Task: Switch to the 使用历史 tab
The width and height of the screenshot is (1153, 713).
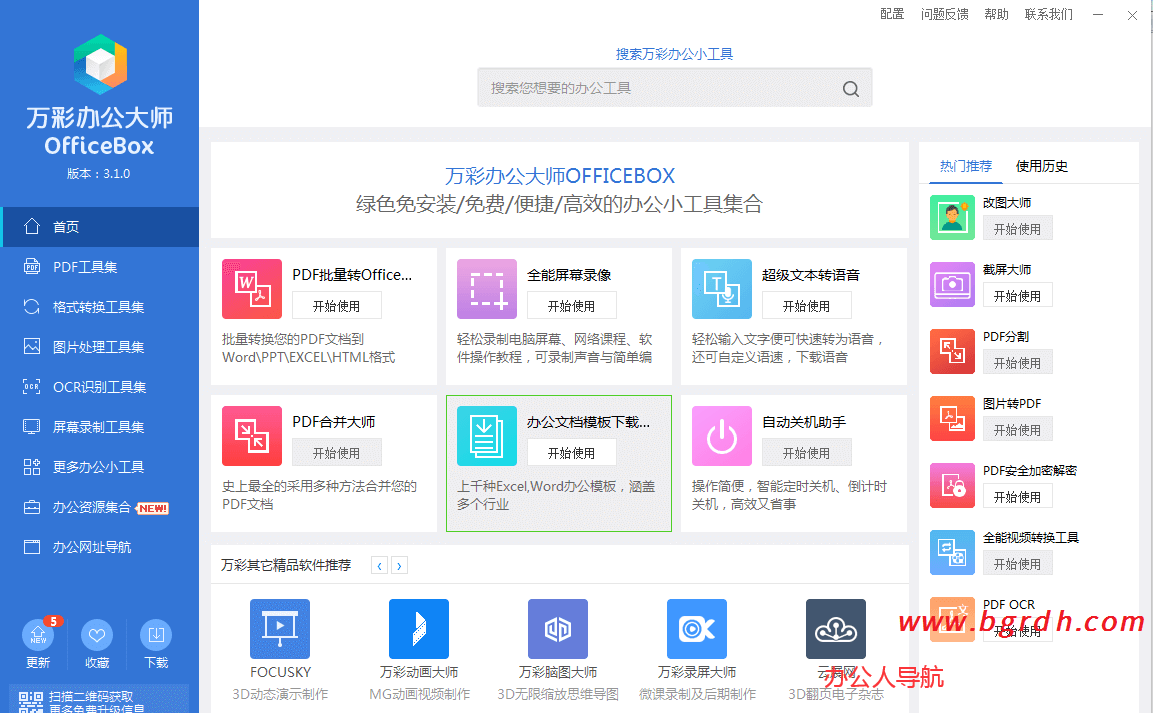Action: coord(1040,165)
